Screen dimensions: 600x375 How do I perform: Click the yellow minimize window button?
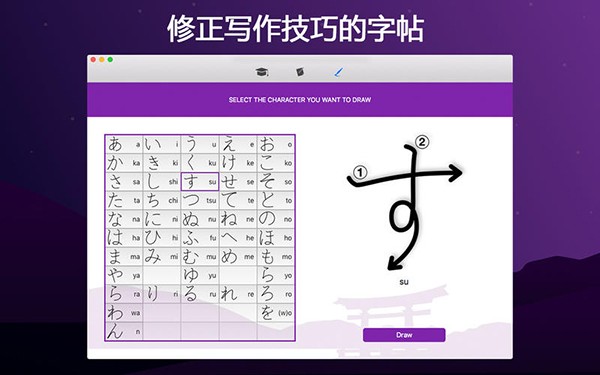pyautogui.click(x=102, y=60)
